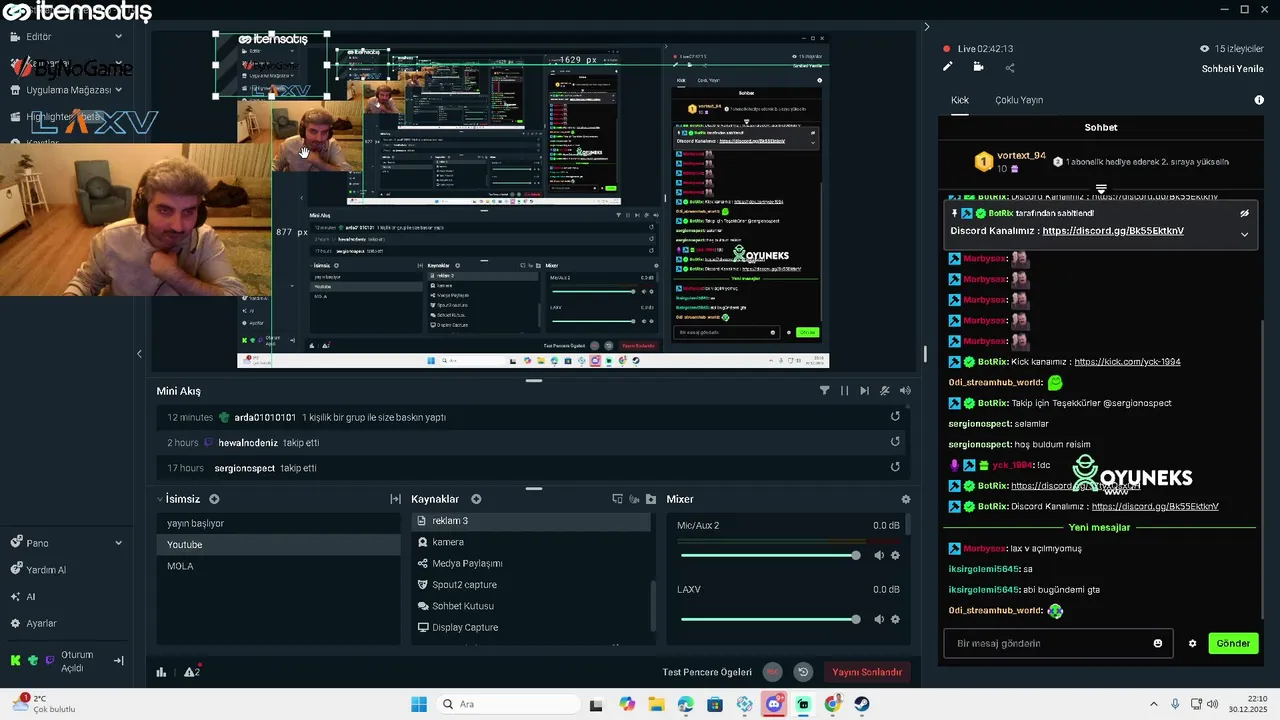Image resolution: width=1280 pixels, height=720 pixels.
Task: Mute the Mic/Aux 2 channel
Action: click(x=879, y=555)
